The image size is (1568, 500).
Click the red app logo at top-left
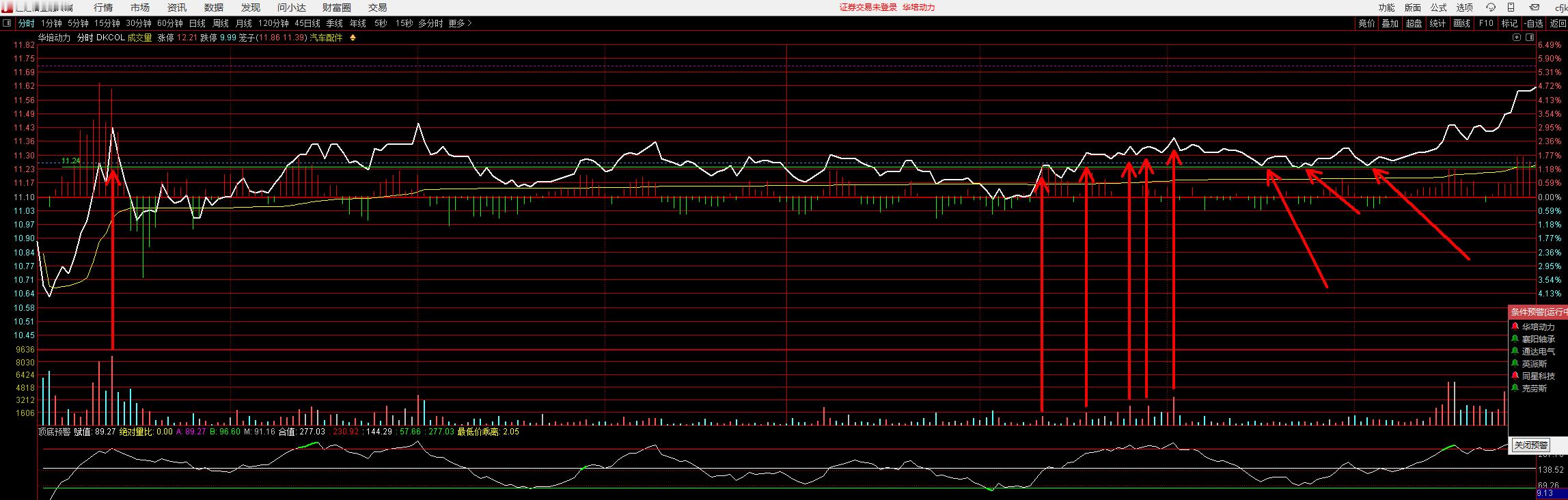[x=7, y=8]
